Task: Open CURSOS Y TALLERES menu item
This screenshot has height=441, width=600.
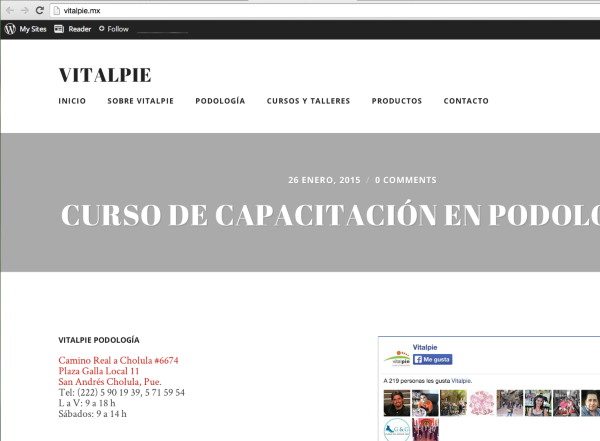Action: (x=308, y=101)
